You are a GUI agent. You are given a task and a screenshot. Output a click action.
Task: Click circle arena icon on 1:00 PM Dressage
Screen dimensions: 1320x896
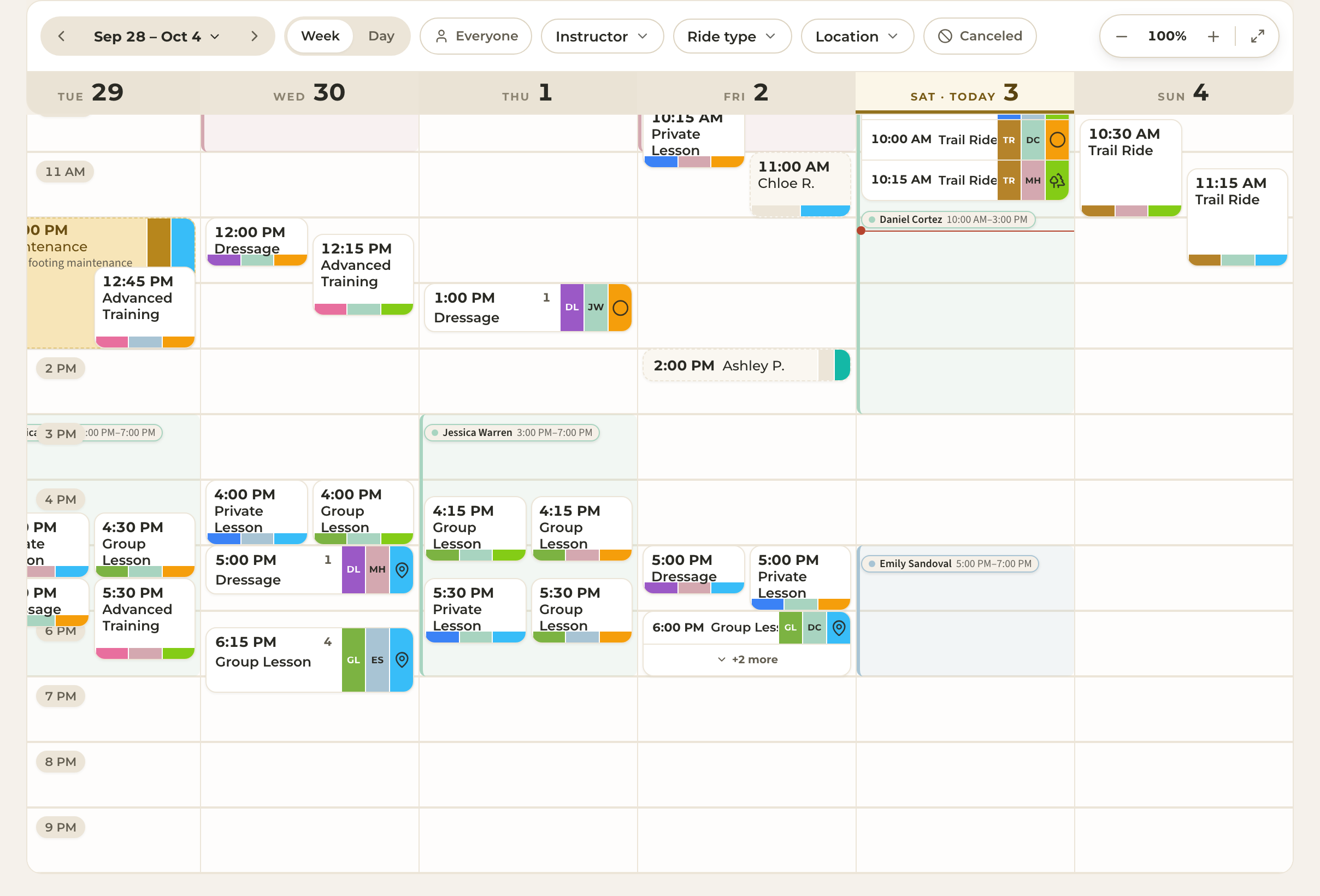(620, 308)
